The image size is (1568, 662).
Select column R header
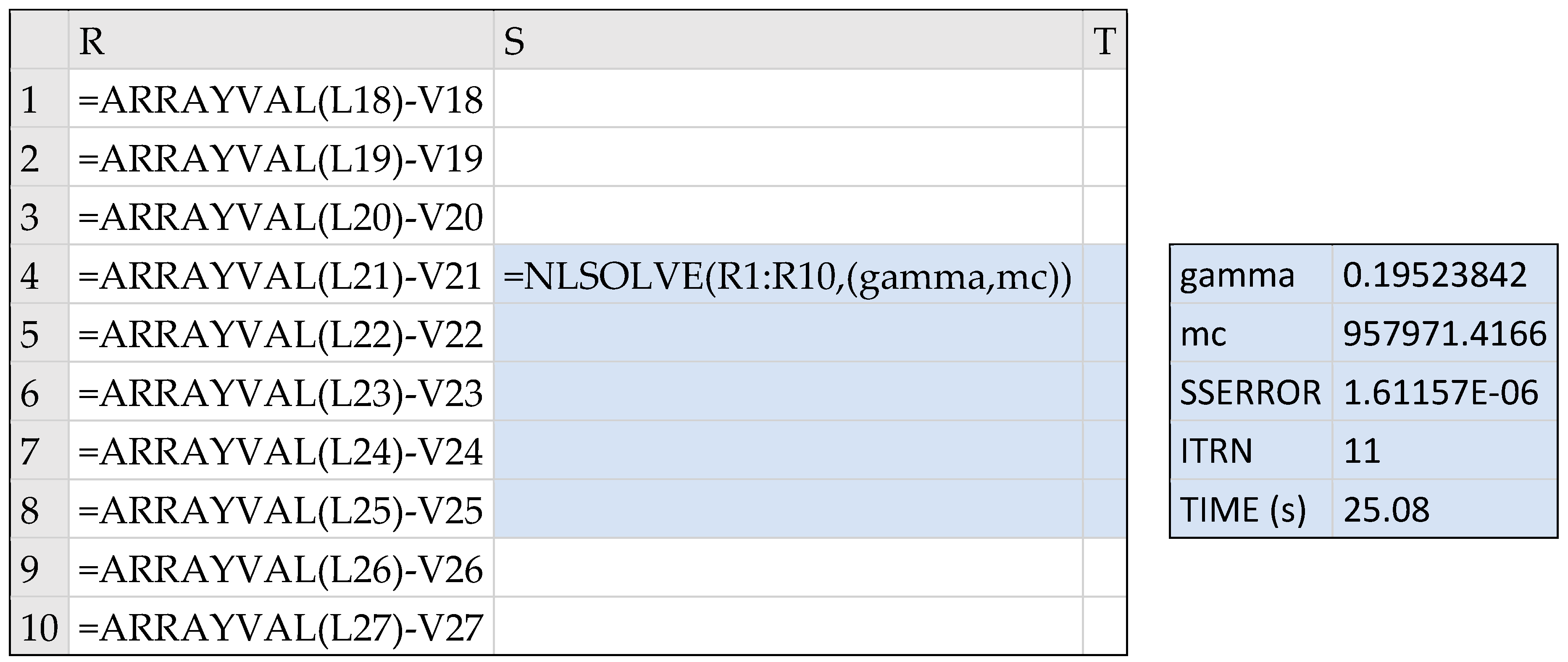click(281, 42)
